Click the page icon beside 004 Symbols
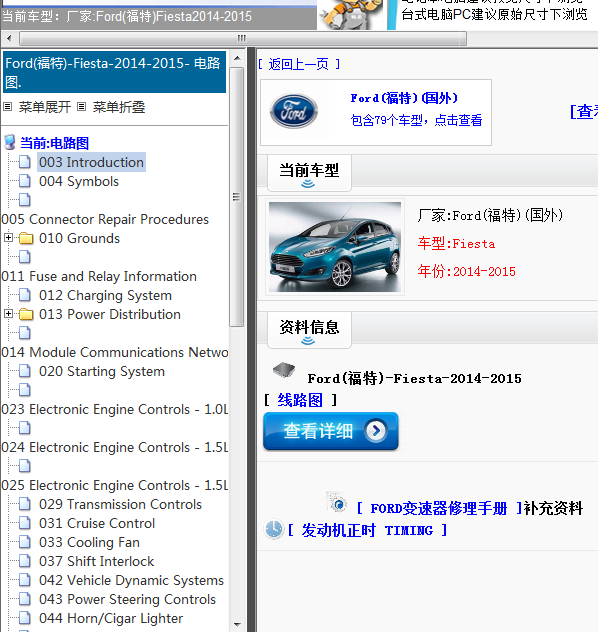Image resolution: width=598 pixels, height=632 pixels. pyautogui.click(x=25, y=181)
